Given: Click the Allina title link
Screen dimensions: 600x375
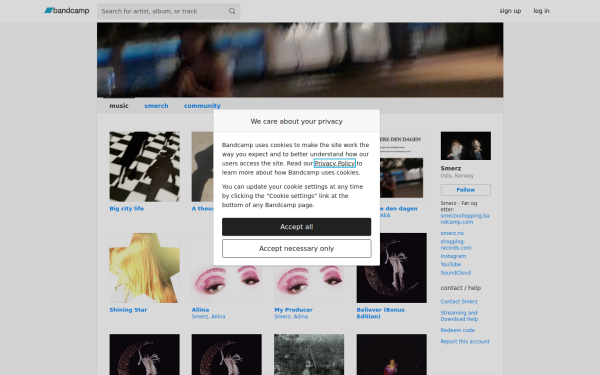Looking at the screenshot, I should (200, 310).
